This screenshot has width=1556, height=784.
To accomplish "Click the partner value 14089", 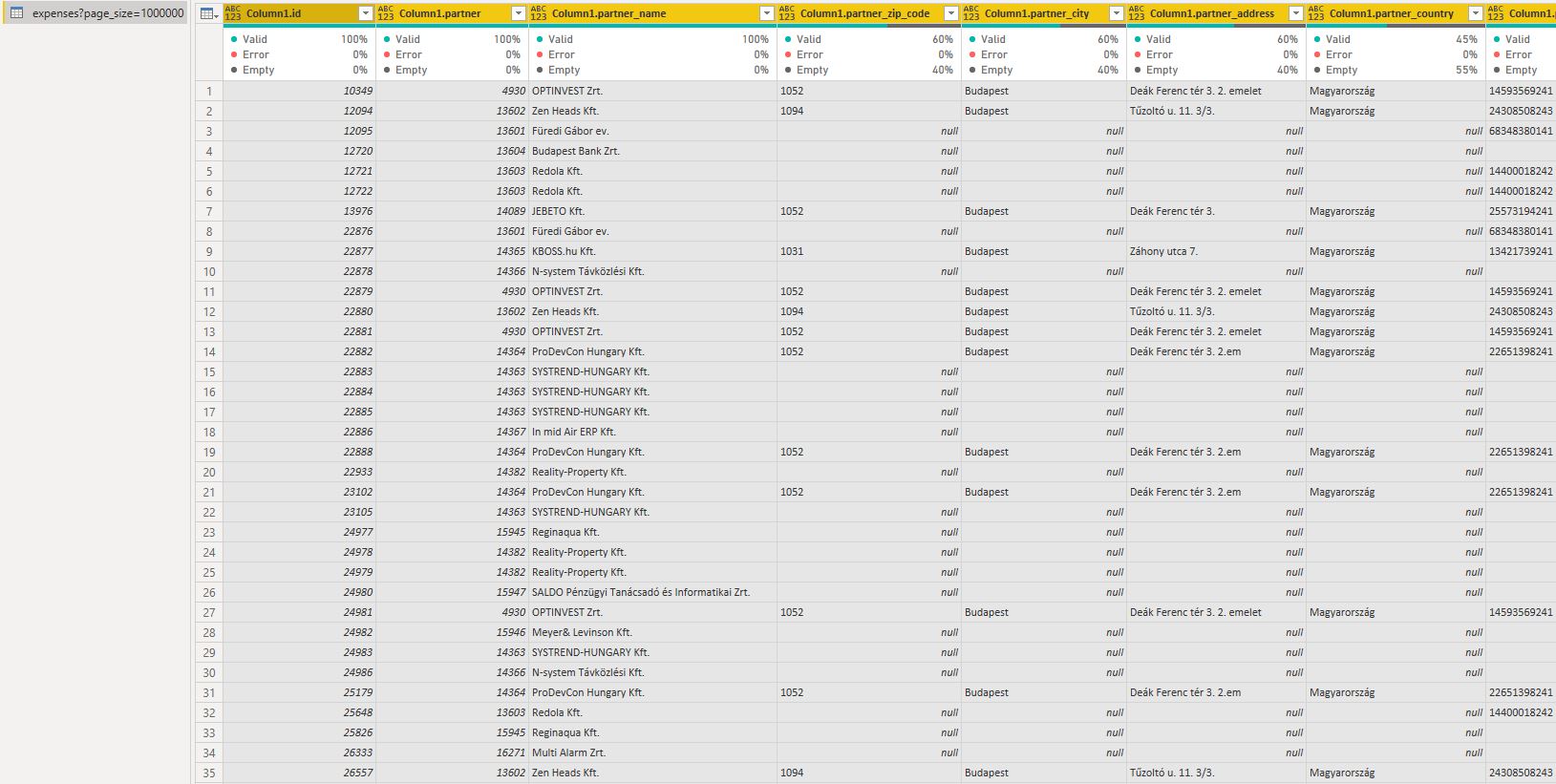I will click(x=452, y=211).
